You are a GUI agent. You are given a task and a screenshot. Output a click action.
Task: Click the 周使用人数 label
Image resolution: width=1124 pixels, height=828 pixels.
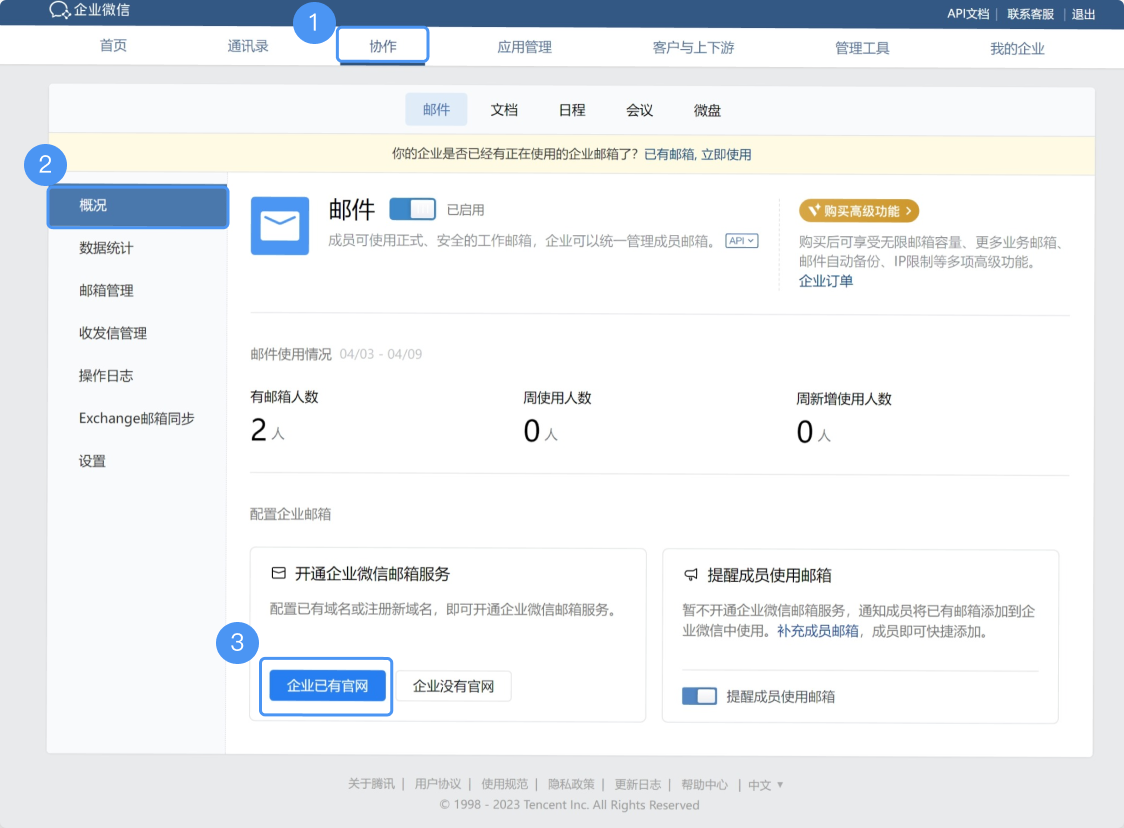(557, 398)
